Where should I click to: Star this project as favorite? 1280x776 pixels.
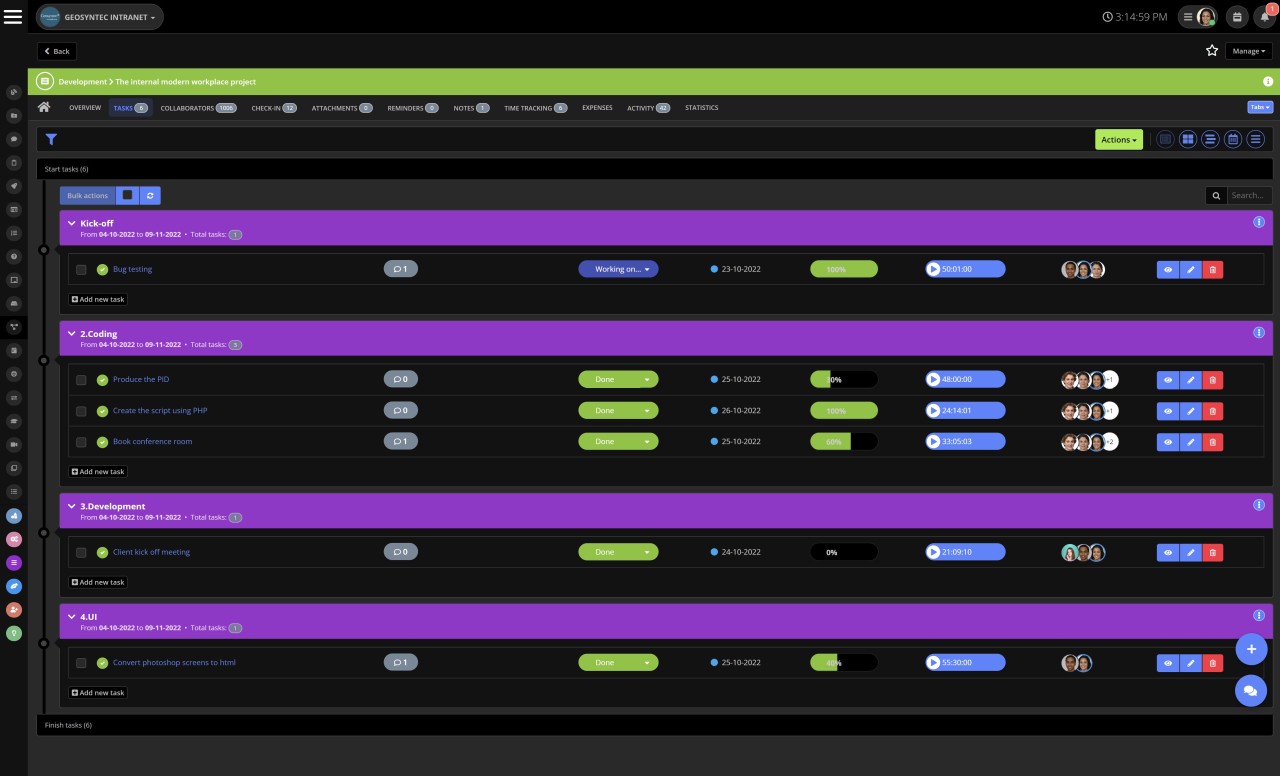point(1212,51)
